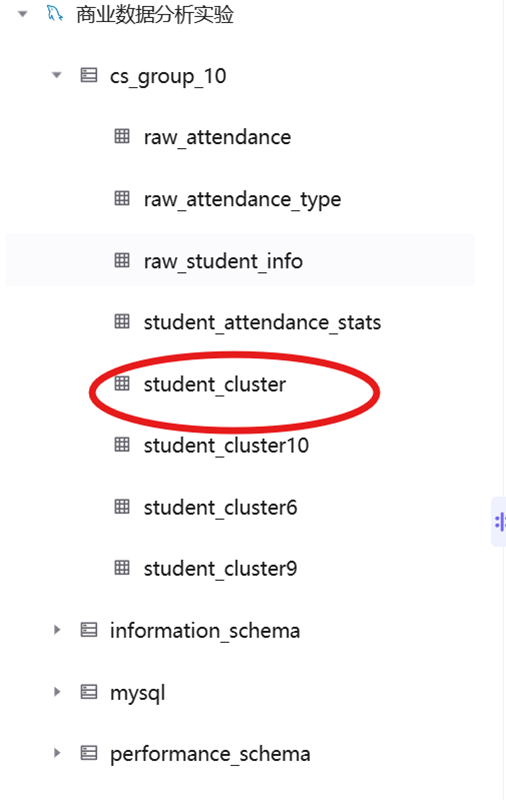Viewport: 506px width, 800px height.
Task: Open the student_cluster9 table
Action: tap(220, 569)
